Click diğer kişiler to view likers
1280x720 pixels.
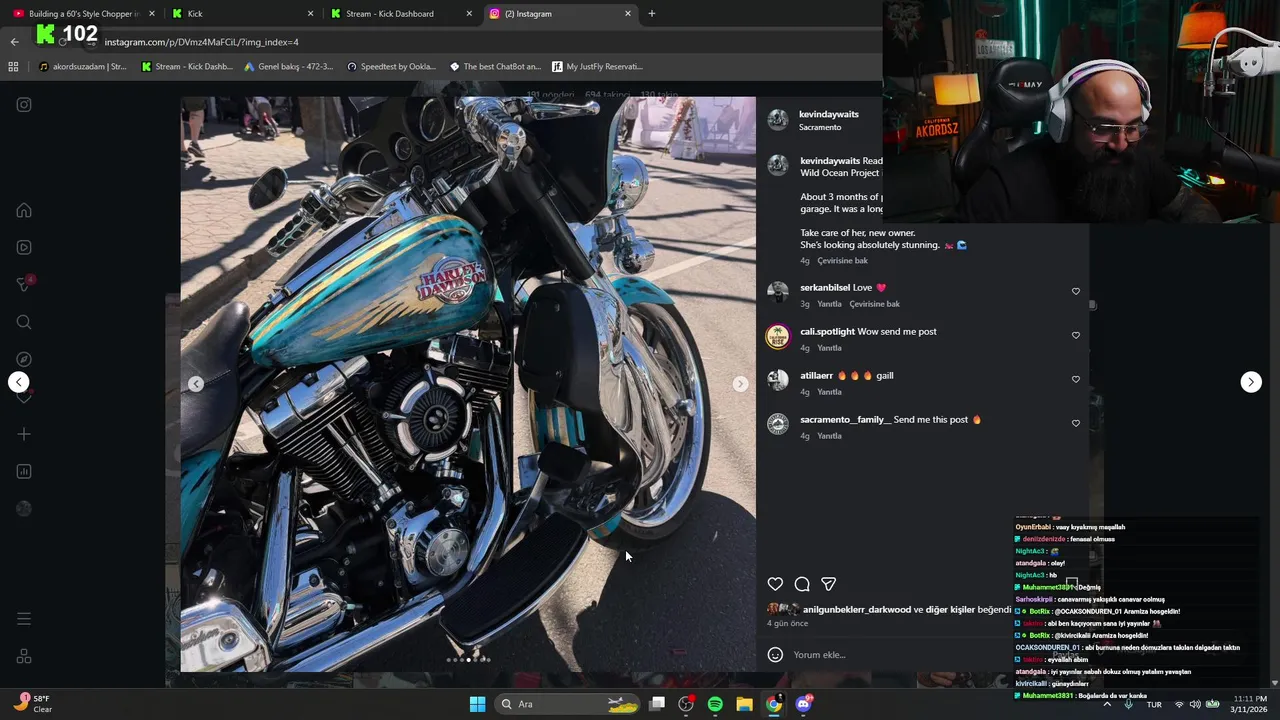pos(950,609)
